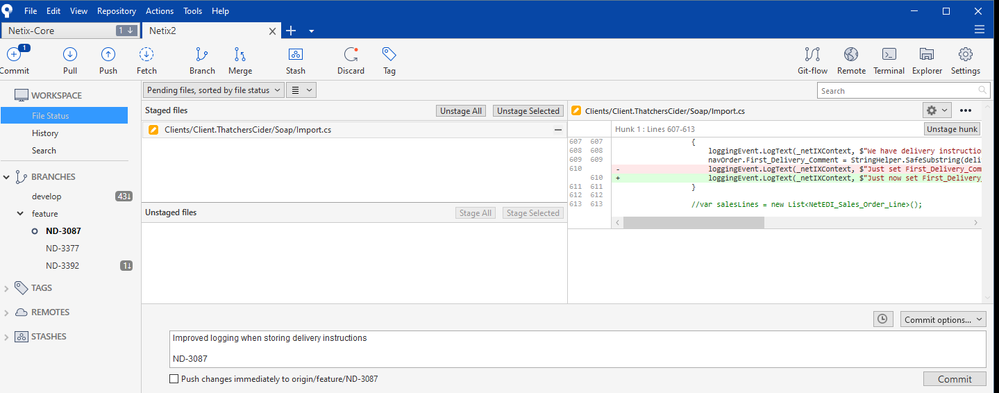Click the Unstage hunk button
This screenshot has width=999, height=393.
pos(952,129)
